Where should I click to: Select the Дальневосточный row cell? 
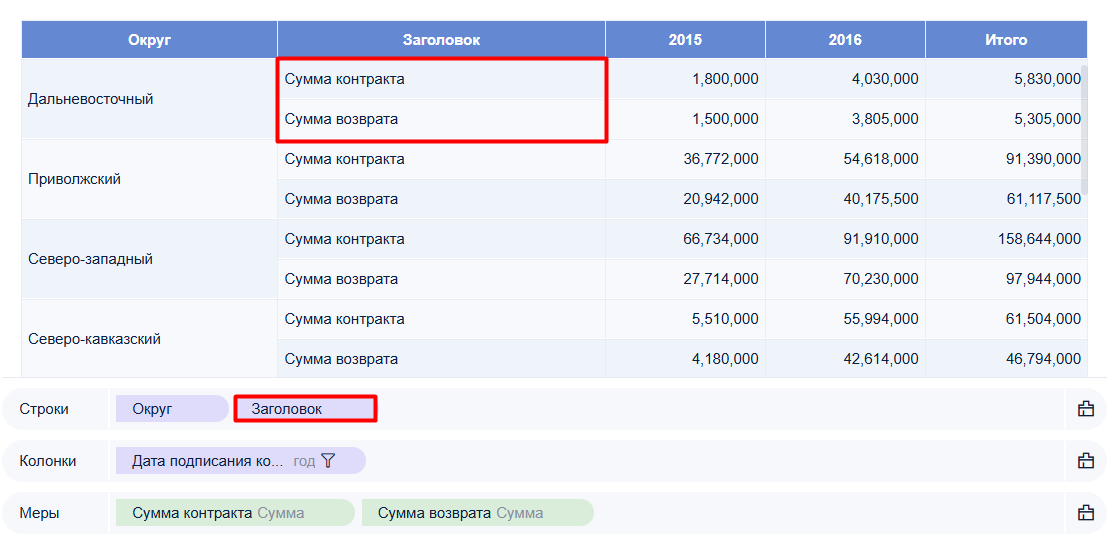tap(149, 99)
